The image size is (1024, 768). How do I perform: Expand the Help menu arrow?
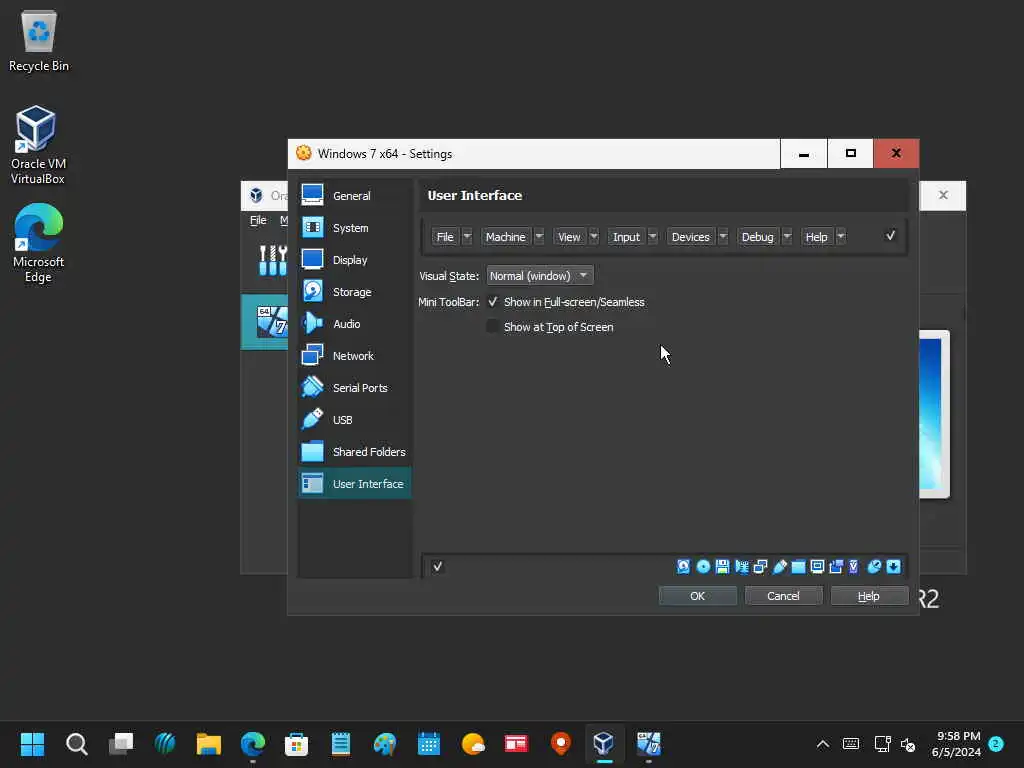840,236
